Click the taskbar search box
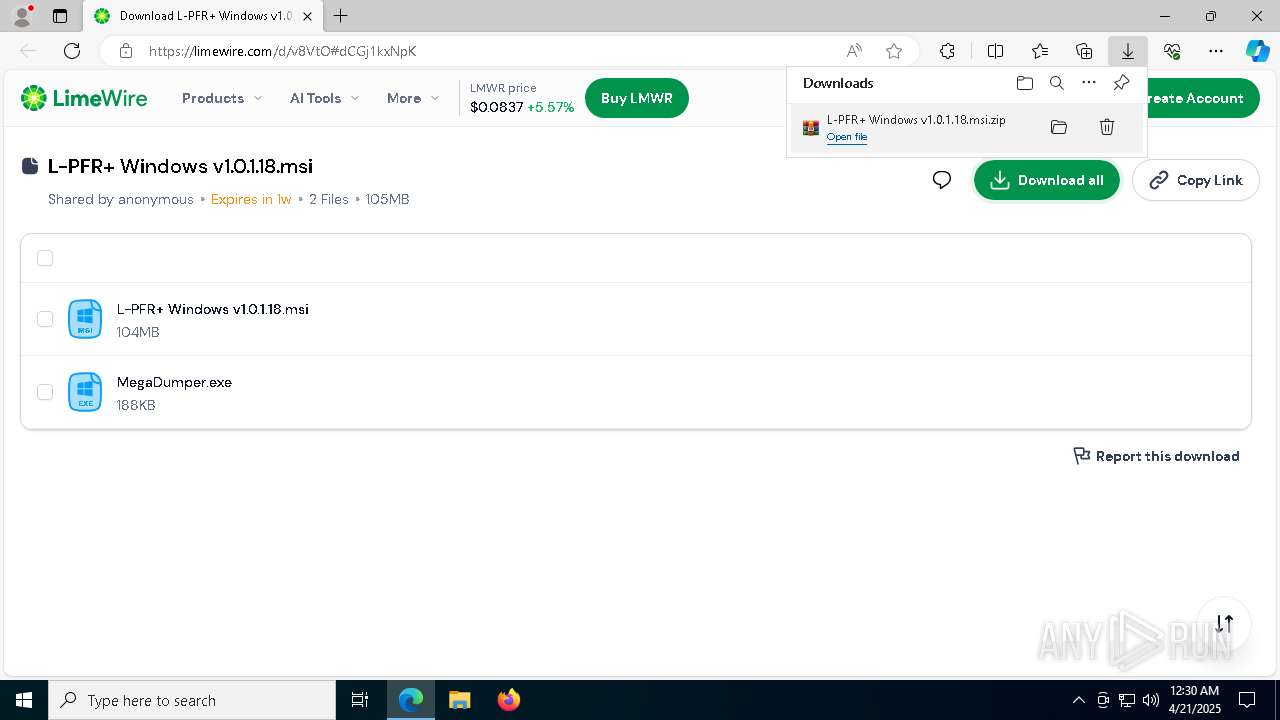Screen dimensions: 1280x720 (192, 700)
